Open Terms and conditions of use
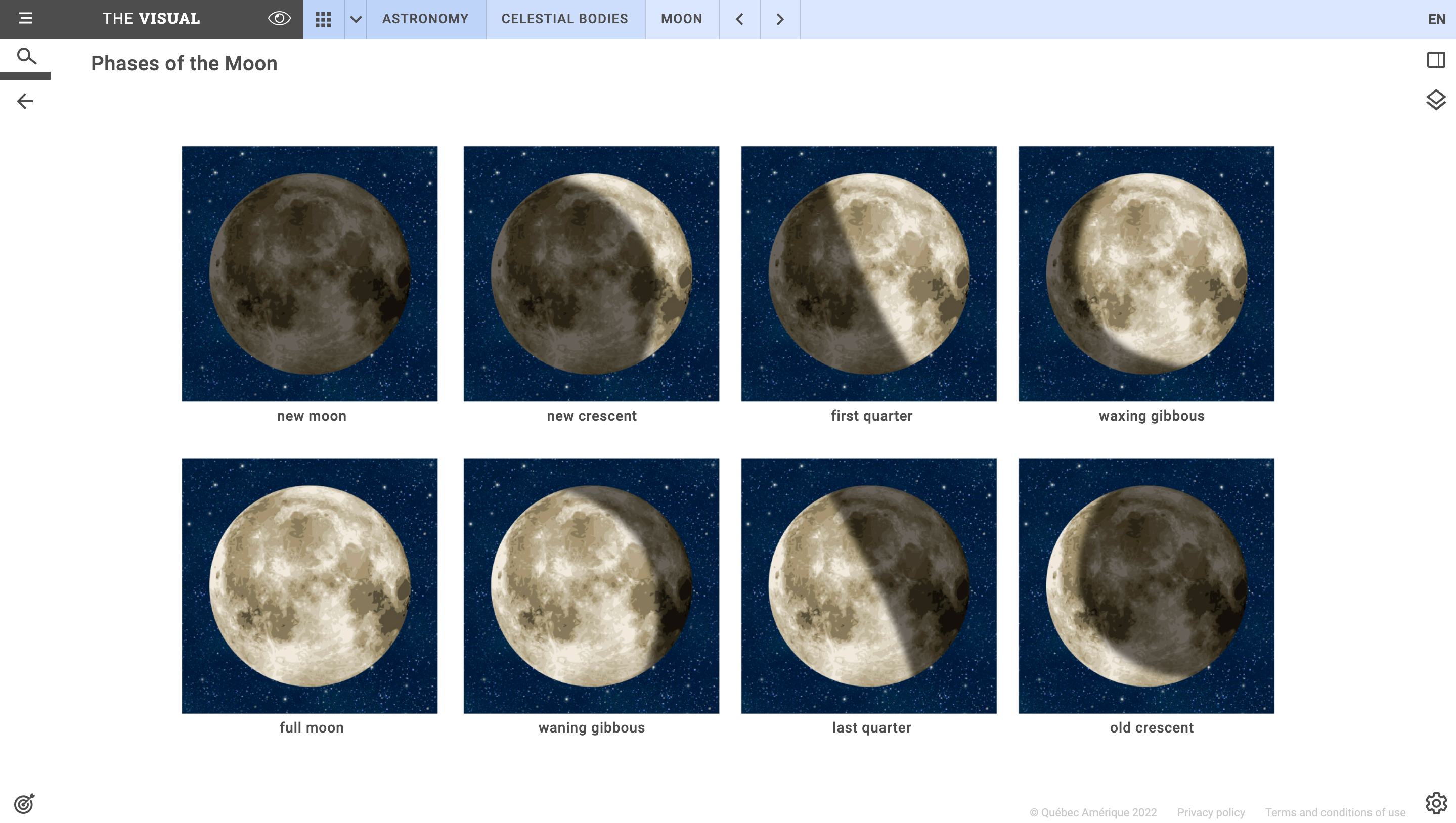Image resolution: width=1456 pixels, height=823 pixels. [1335, 812]
